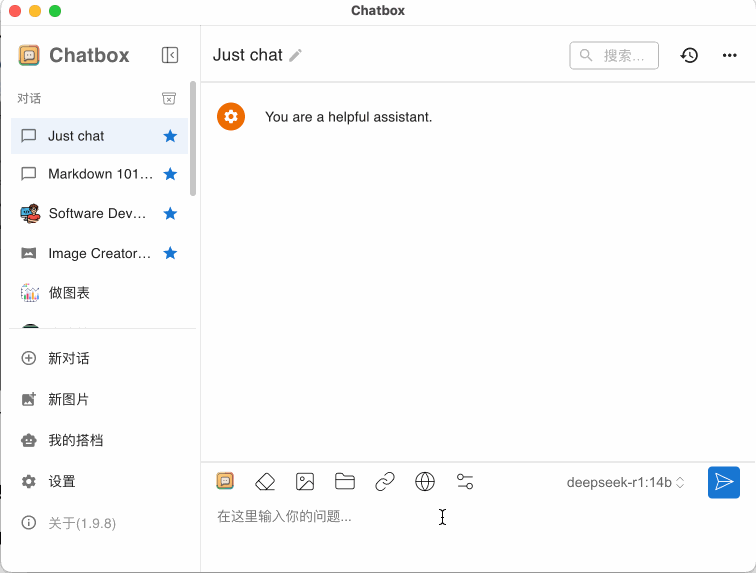Click the 做图表 chart avatar icon
The image size is (756, 573).
click(x=29, y=293)
